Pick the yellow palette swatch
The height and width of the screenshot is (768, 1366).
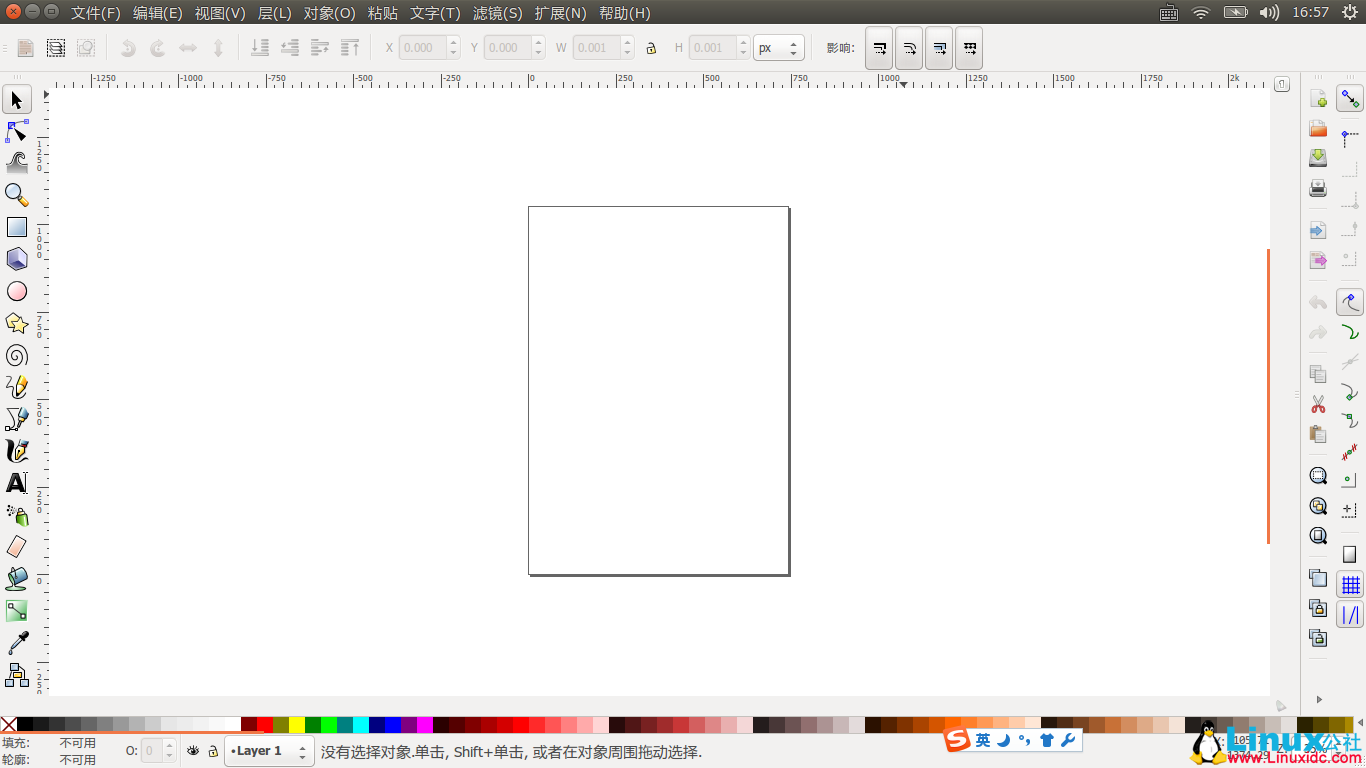[x=297, y=725]
